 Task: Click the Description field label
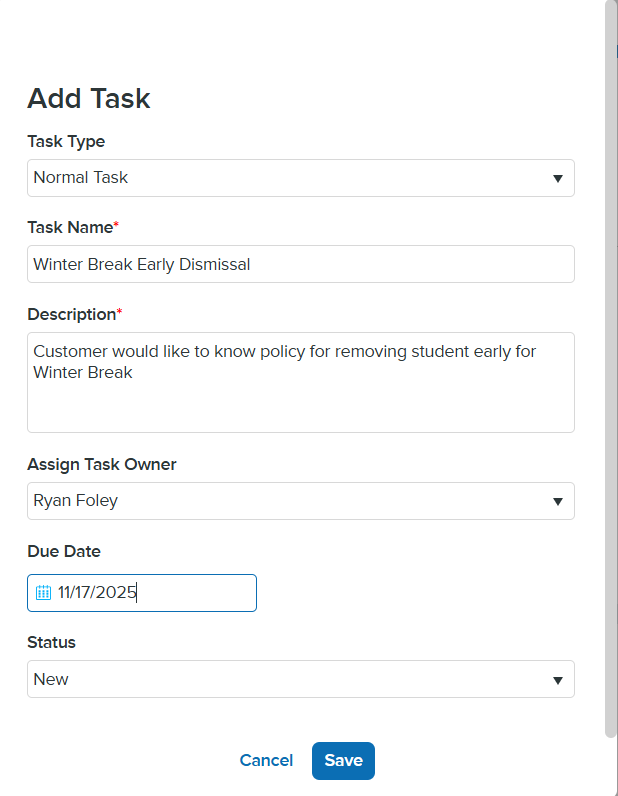point(72,314)
